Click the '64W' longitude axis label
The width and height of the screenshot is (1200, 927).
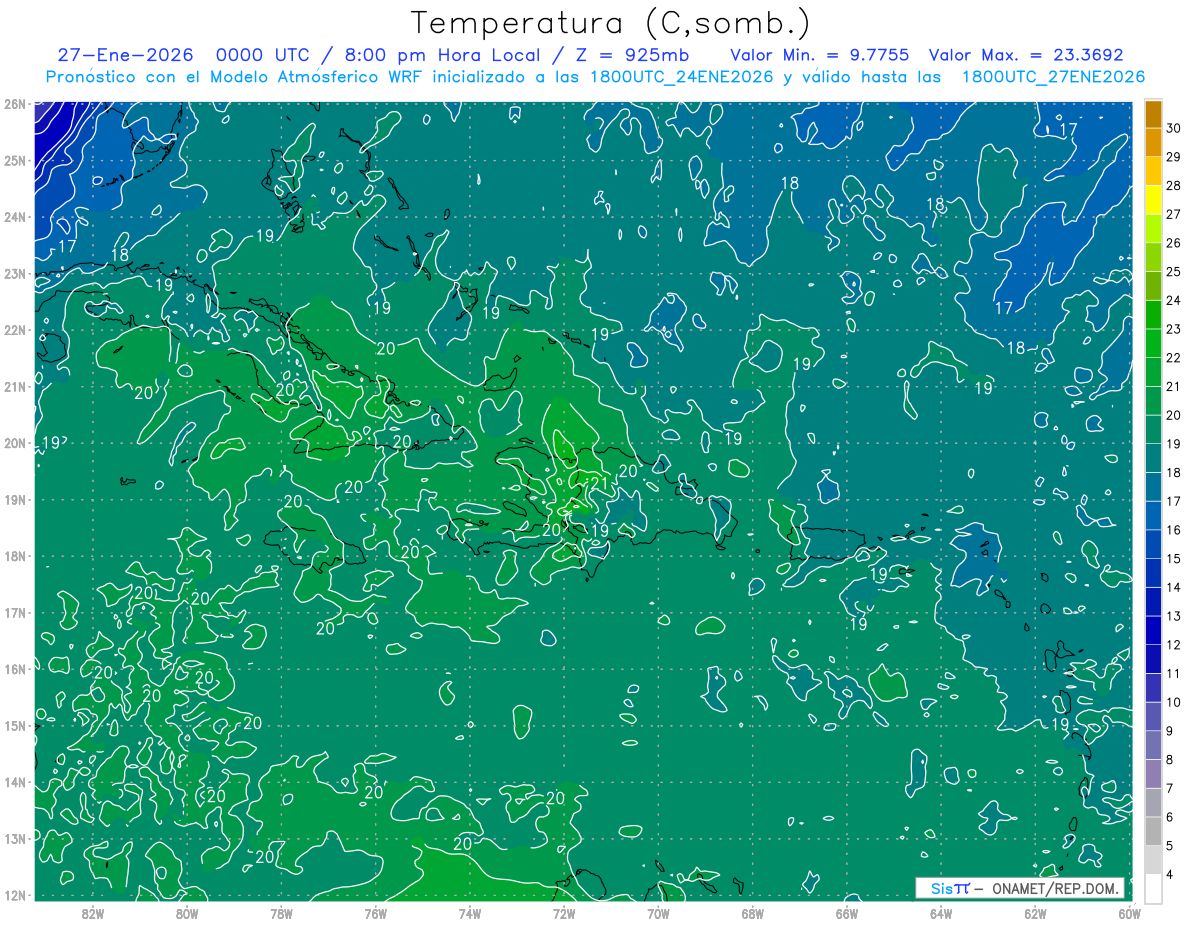941,913
